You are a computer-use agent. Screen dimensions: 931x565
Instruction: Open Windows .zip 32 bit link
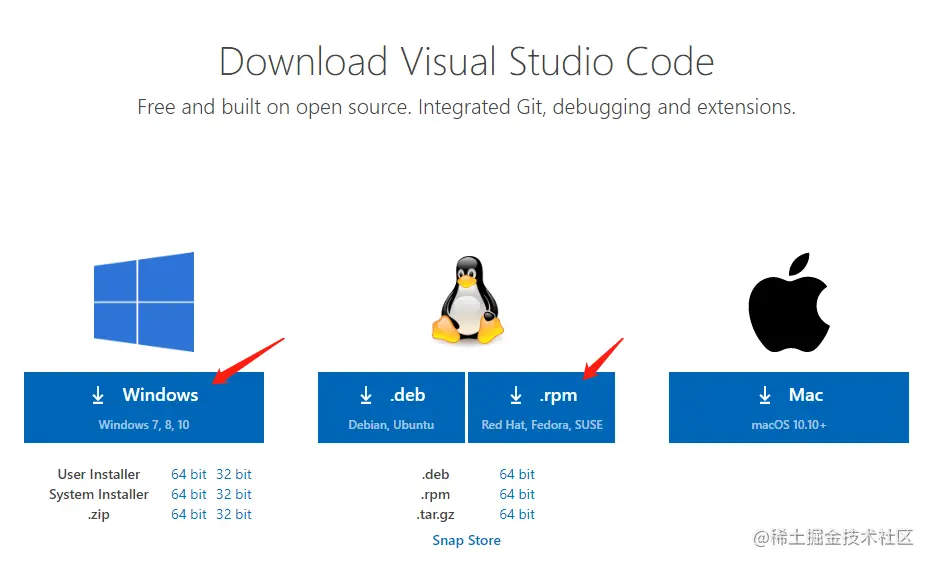(x=233, y=514)
